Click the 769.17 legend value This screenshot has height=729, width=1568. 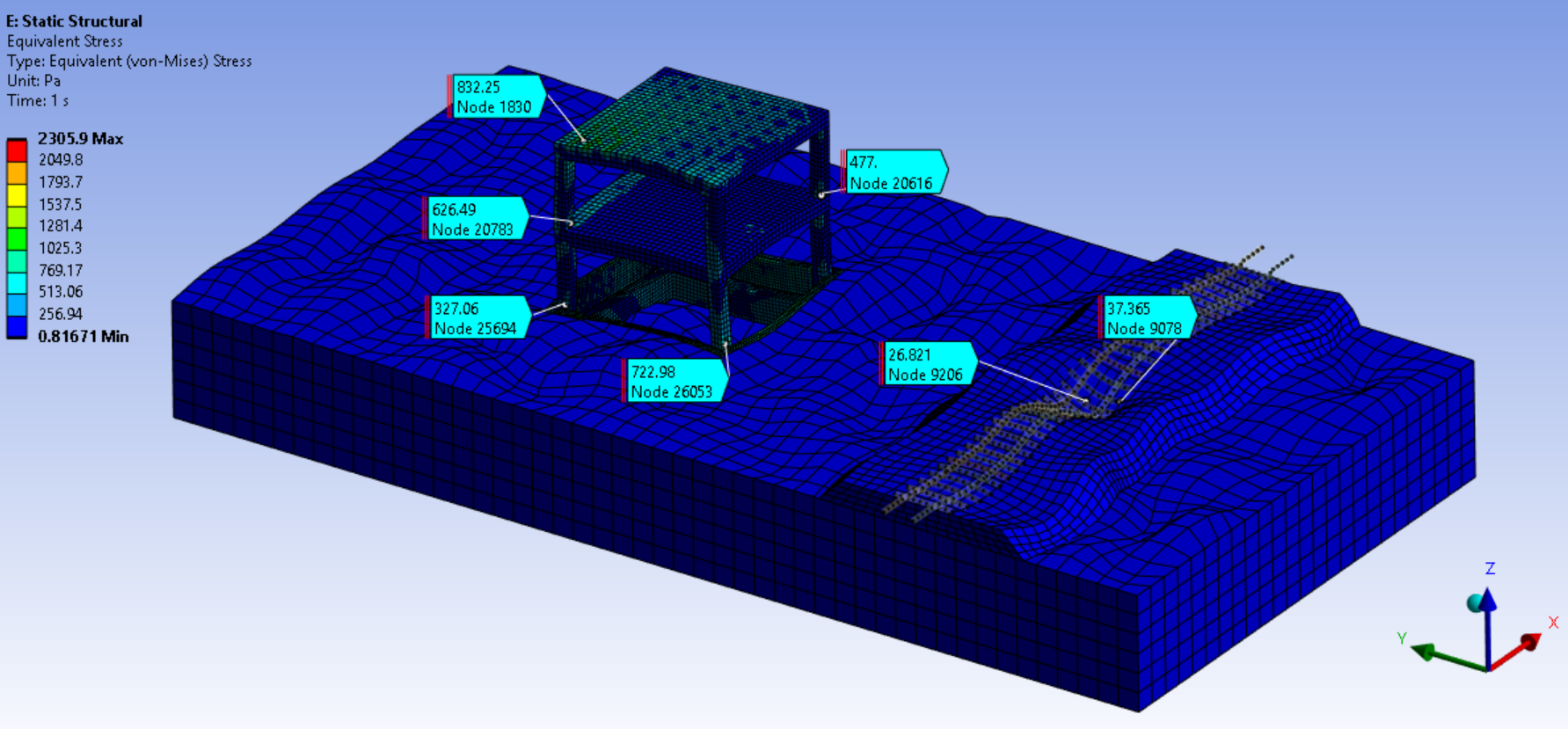61,271
